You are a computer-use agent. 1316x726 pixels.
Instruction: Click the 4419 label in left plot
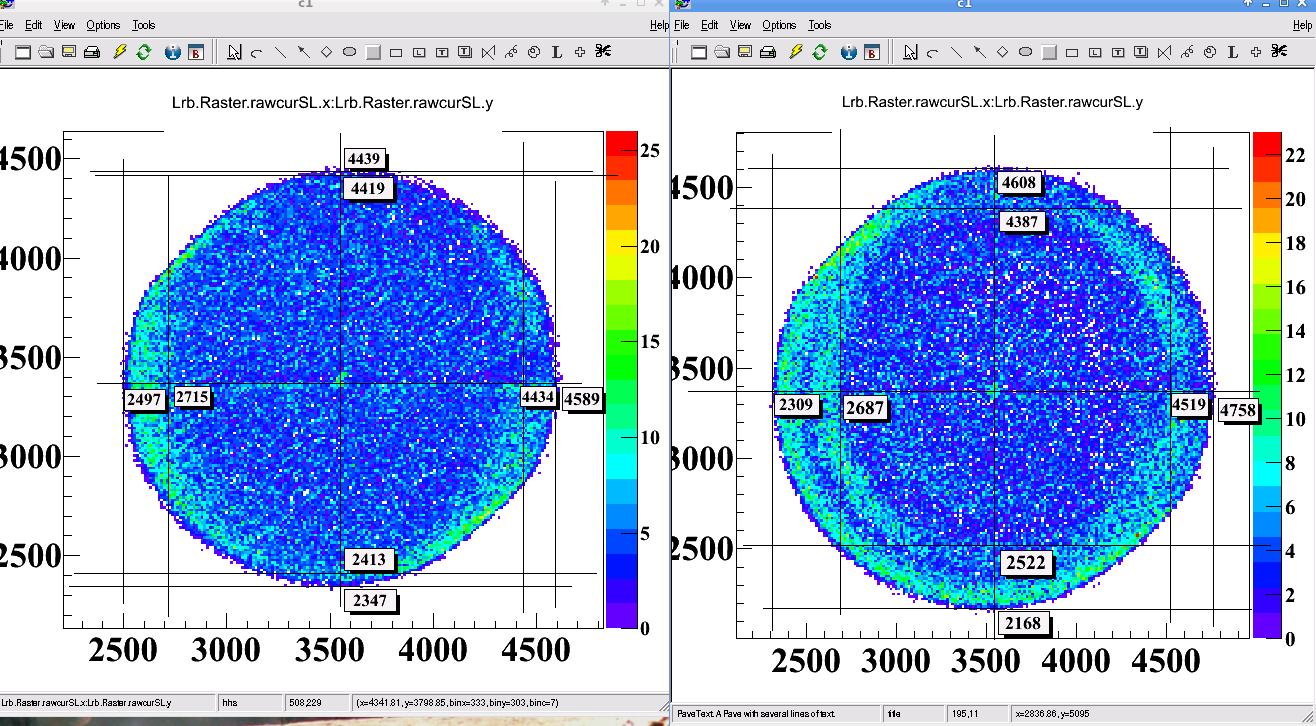coord(368,188)
